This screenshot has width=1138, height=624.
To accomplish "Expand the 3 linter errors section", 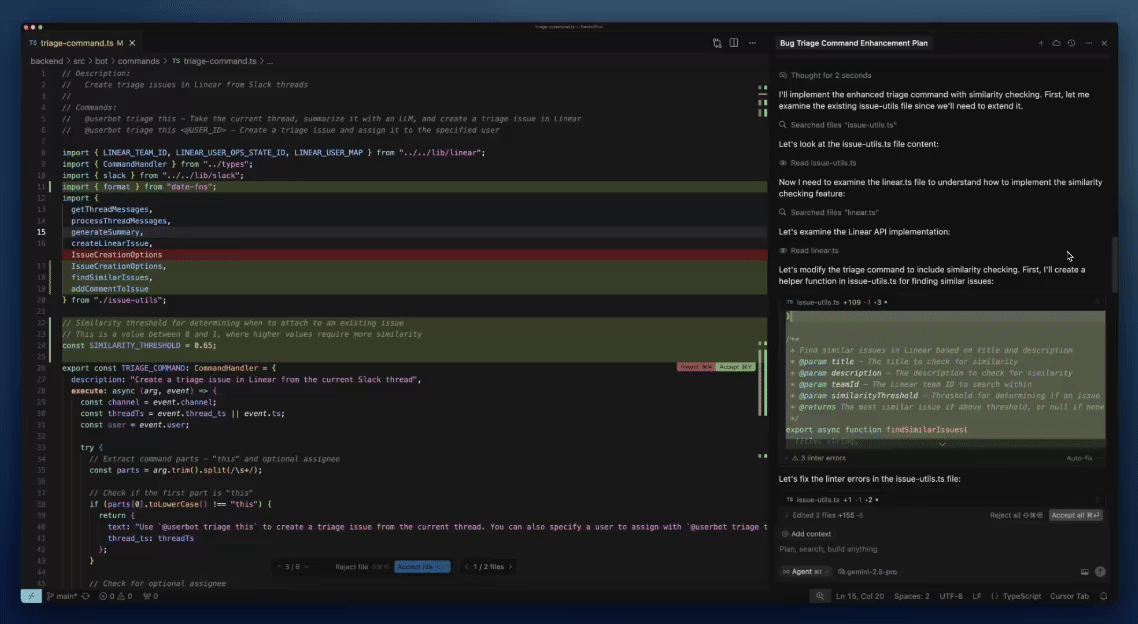I will click(787, 459).
